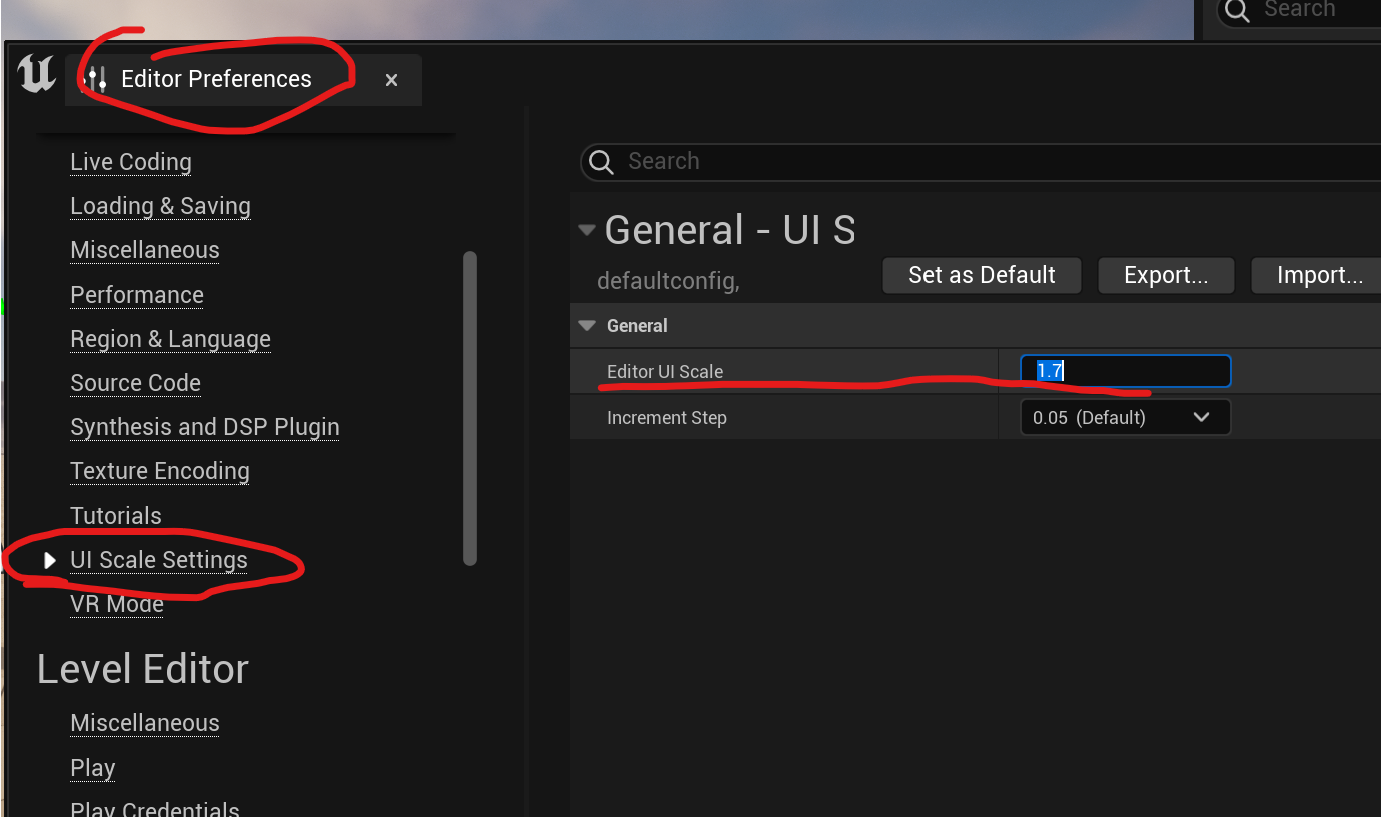This screenshot has height=817, width=1381.
Task: Go to Region & Language settings
Action: 170,339
